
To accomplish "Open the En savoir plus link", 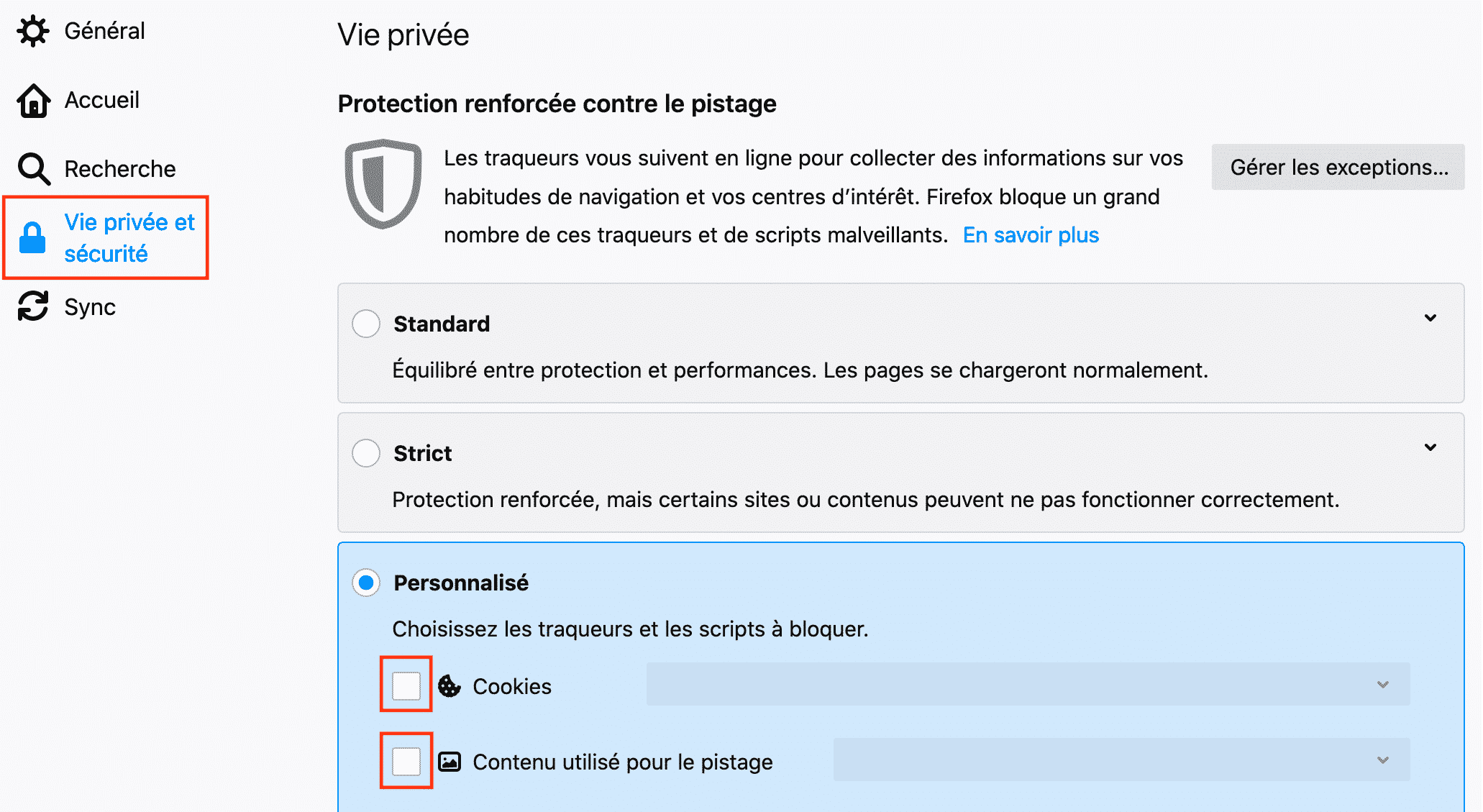I will point(1031,235).
